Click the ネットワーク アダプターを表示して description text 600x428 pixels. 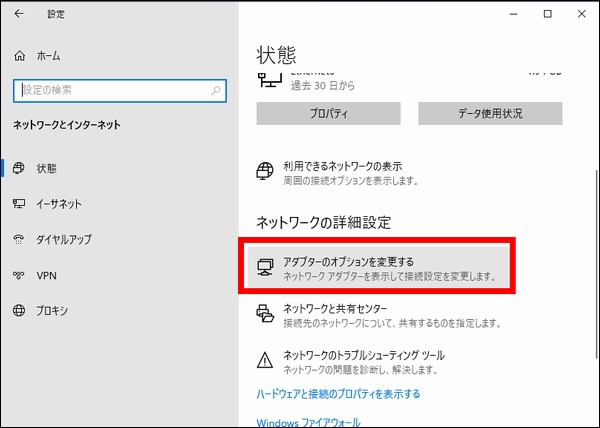click(390, 276)
